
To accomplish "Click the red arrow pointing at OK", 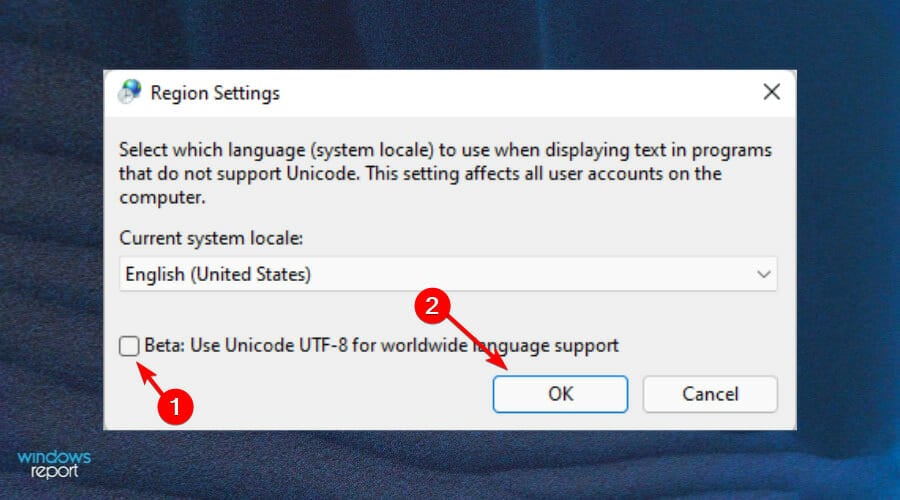I will coord(476,342).
